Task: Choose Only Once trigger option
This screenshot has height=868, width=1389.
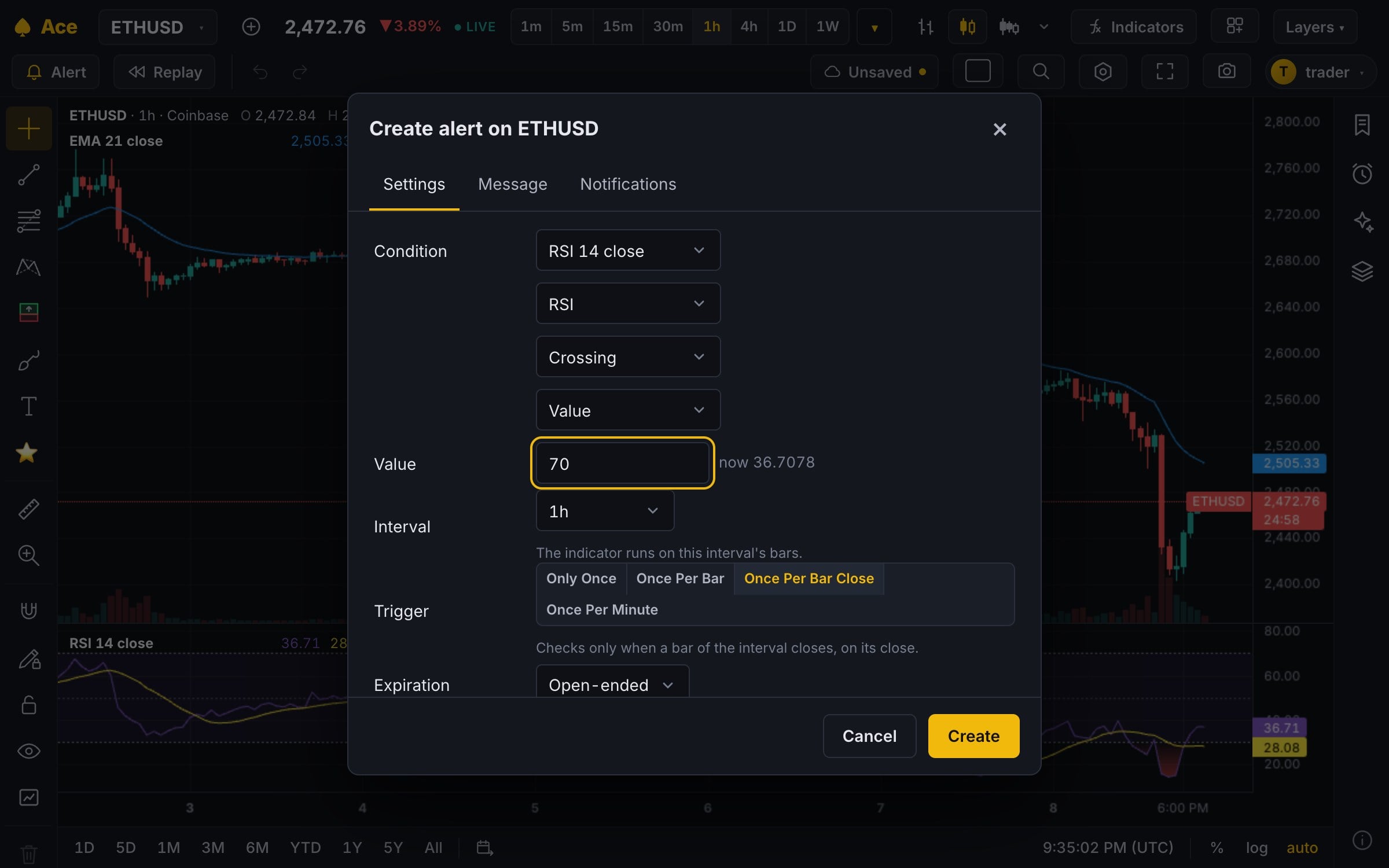Action: point(581,579)
